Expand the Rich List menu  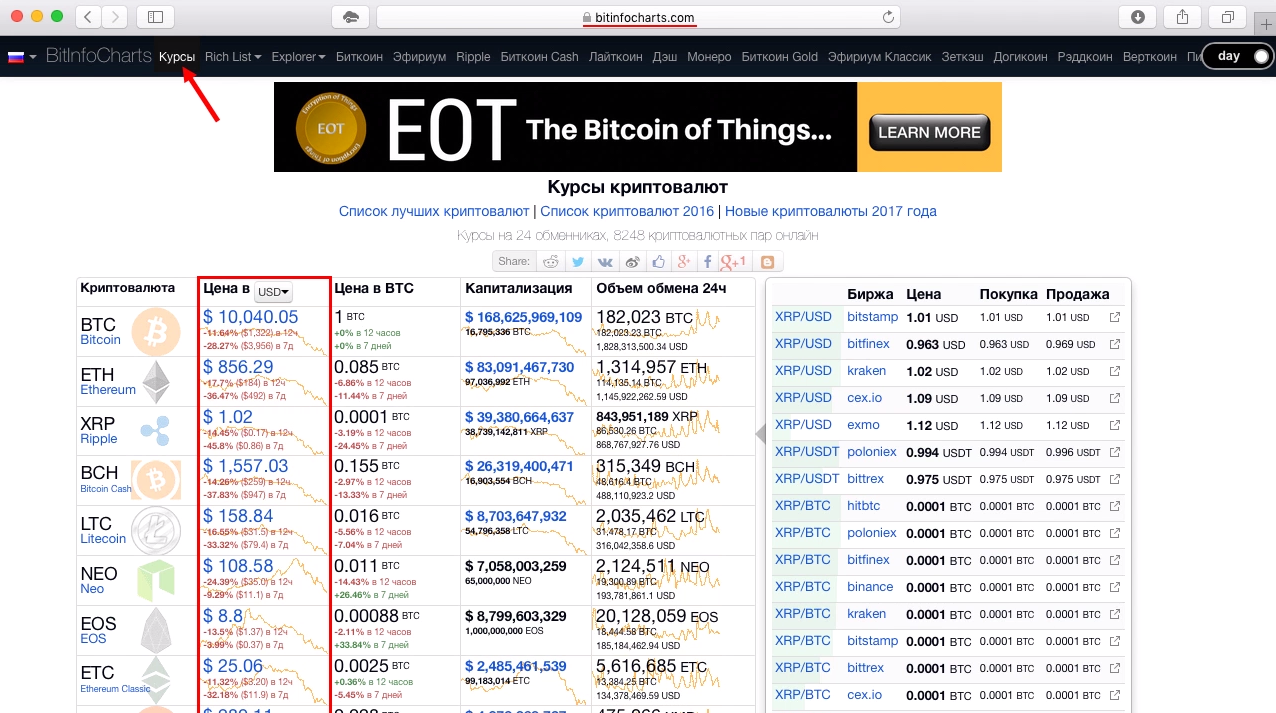pyautogui.click(x=233, y=57)
